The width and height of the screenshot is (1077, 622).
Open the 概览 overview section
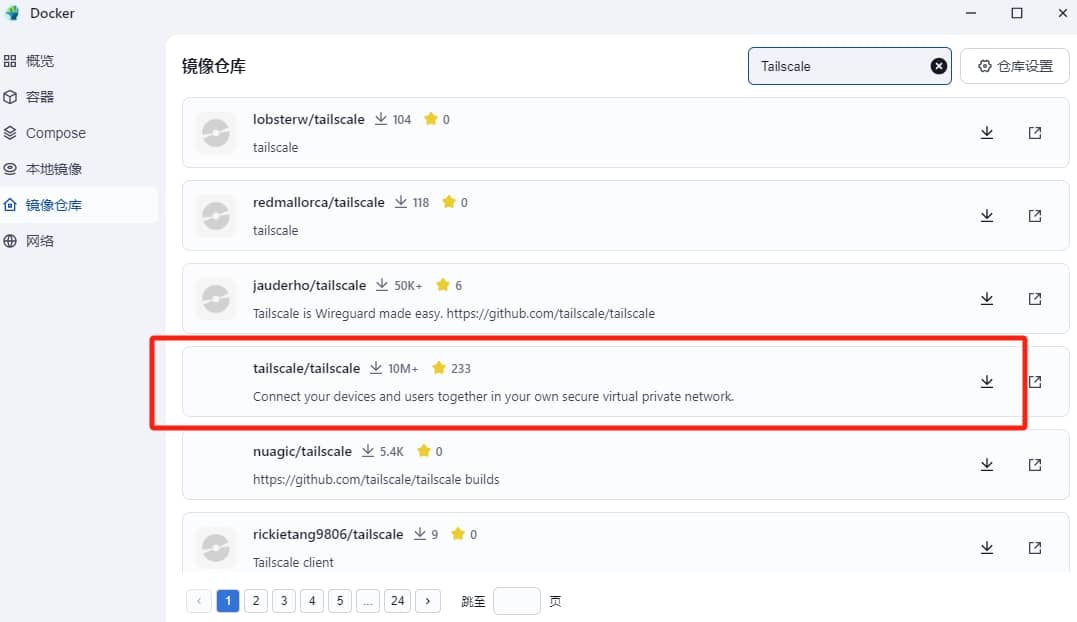(78, 60)
